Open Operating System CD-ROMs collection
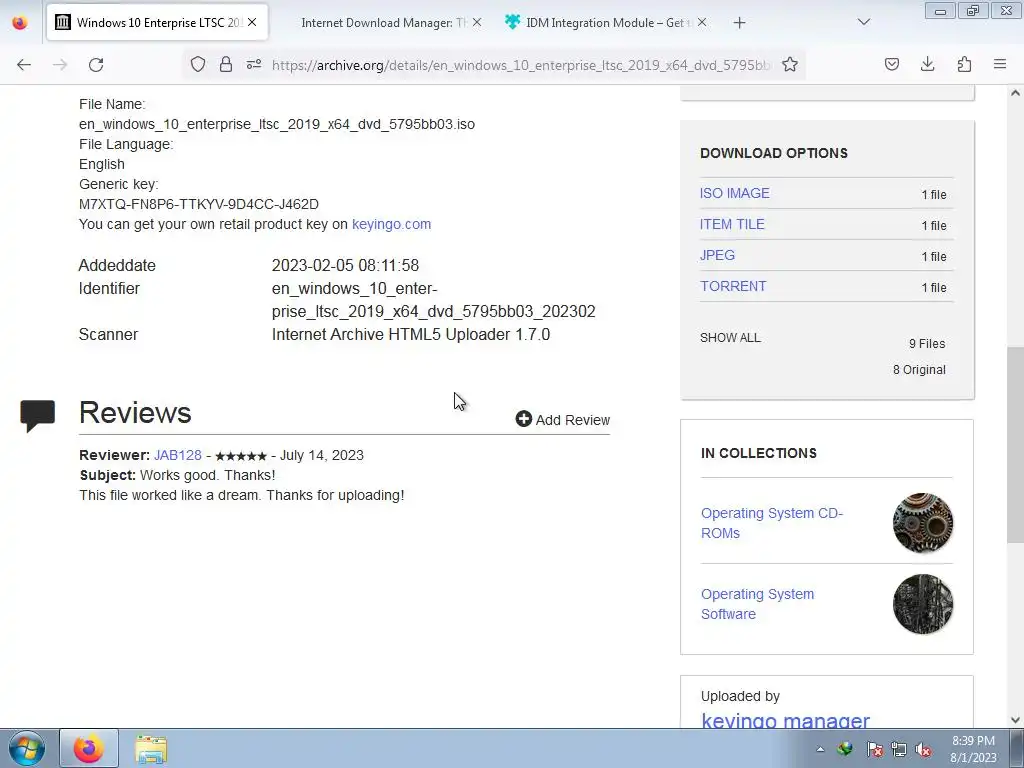1024x768 pixels. 772,523
